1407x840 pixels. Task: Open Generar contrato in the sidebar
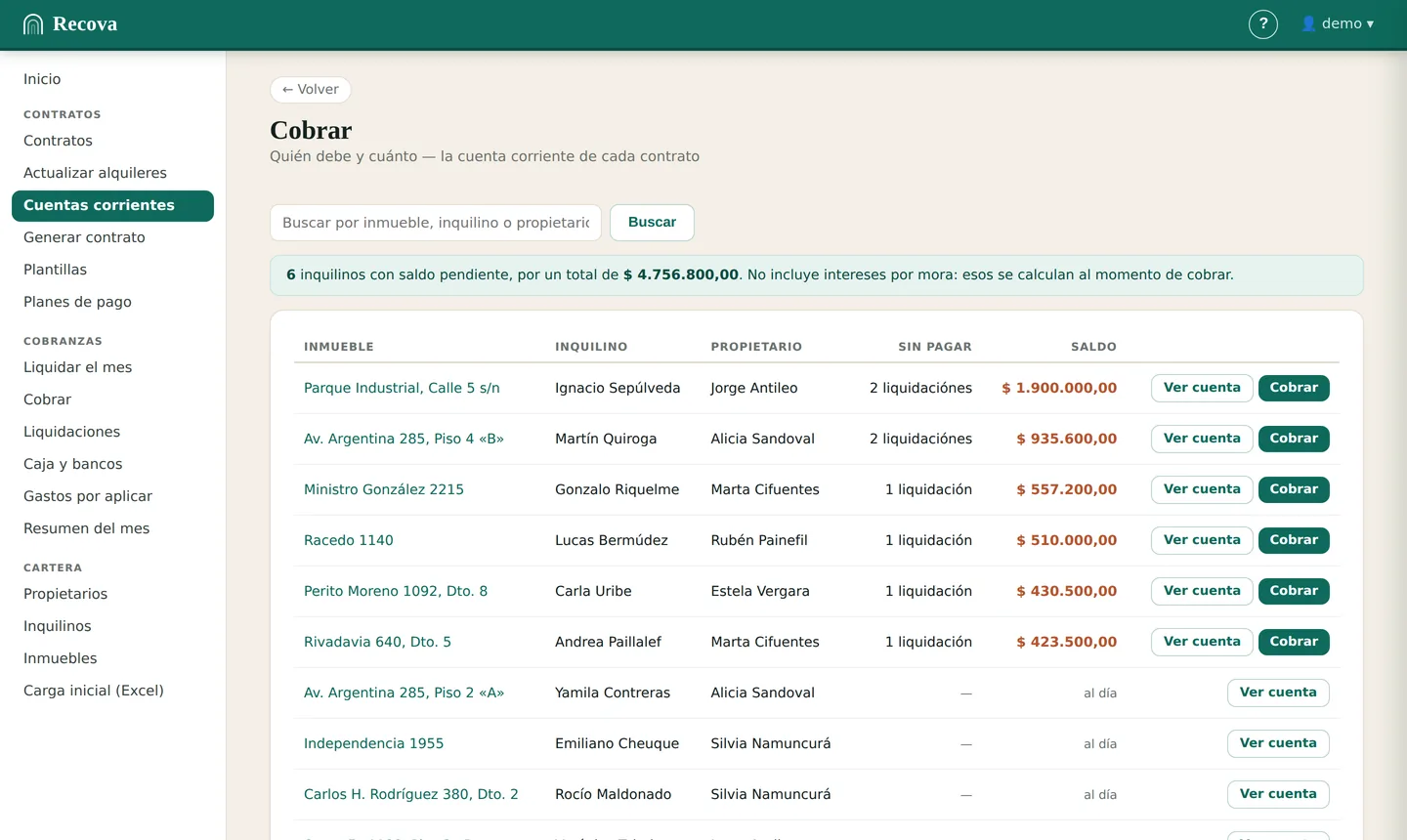112,237
